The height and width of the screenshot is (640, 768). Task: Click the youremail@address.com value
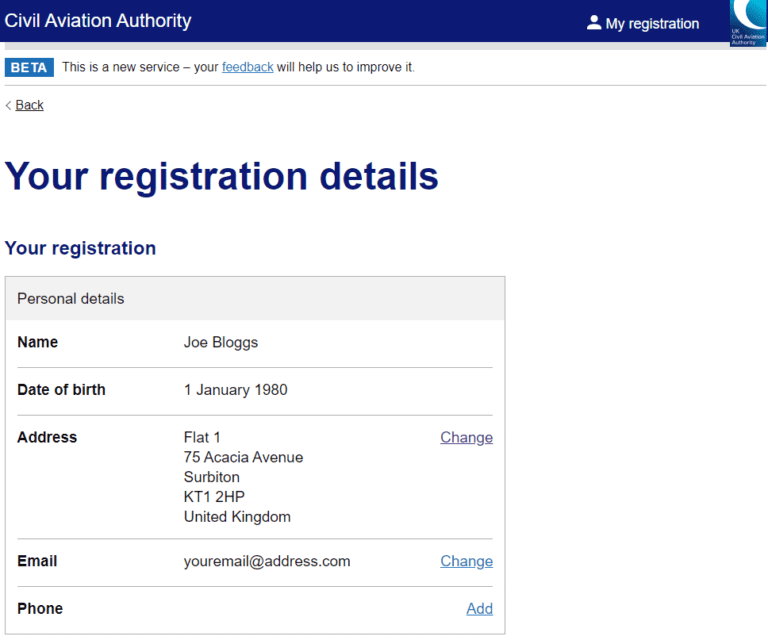tap(267, 561)
